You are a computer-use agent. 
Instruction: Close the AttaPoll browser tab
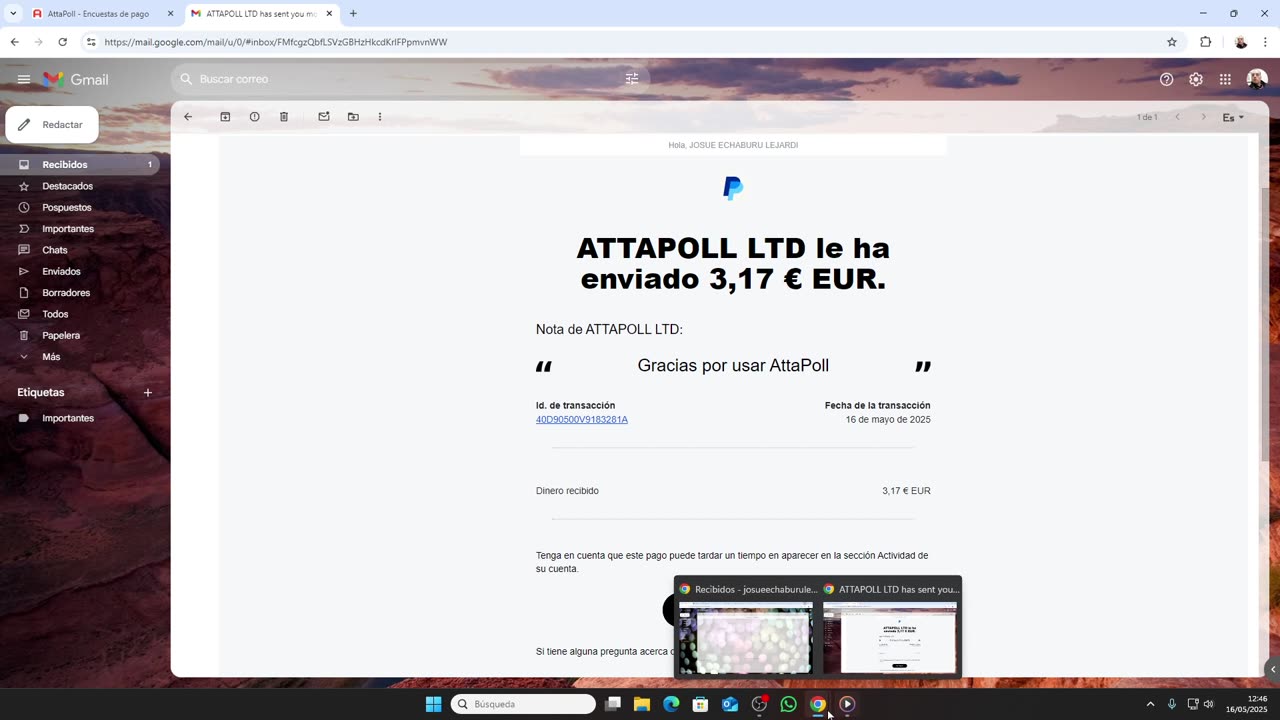point(170,14)
